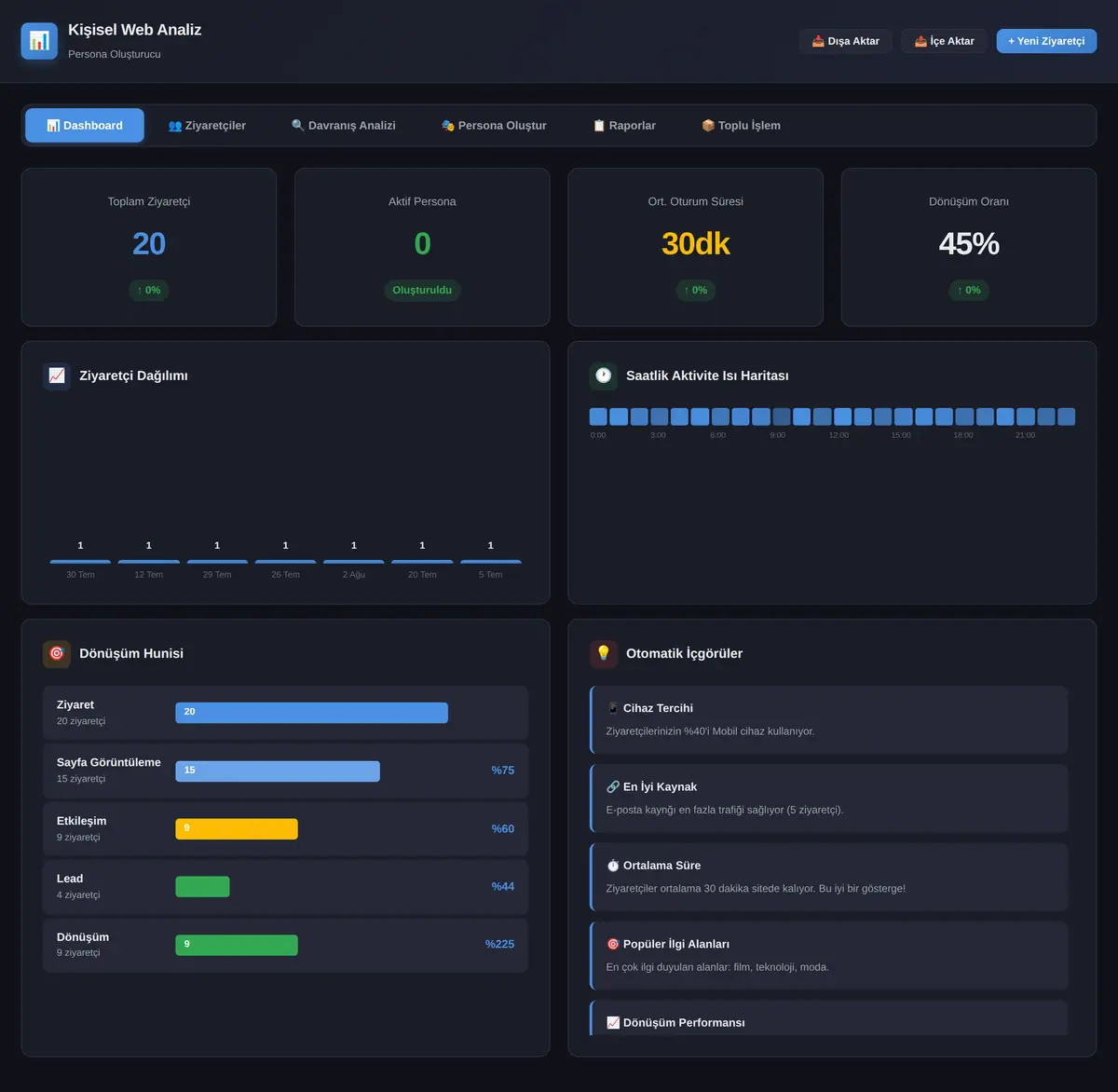Click the Cihaz Tercihi insight card
This screenshot has width=1118, height=1092.
pyautogui.click(x=829, y=720)
